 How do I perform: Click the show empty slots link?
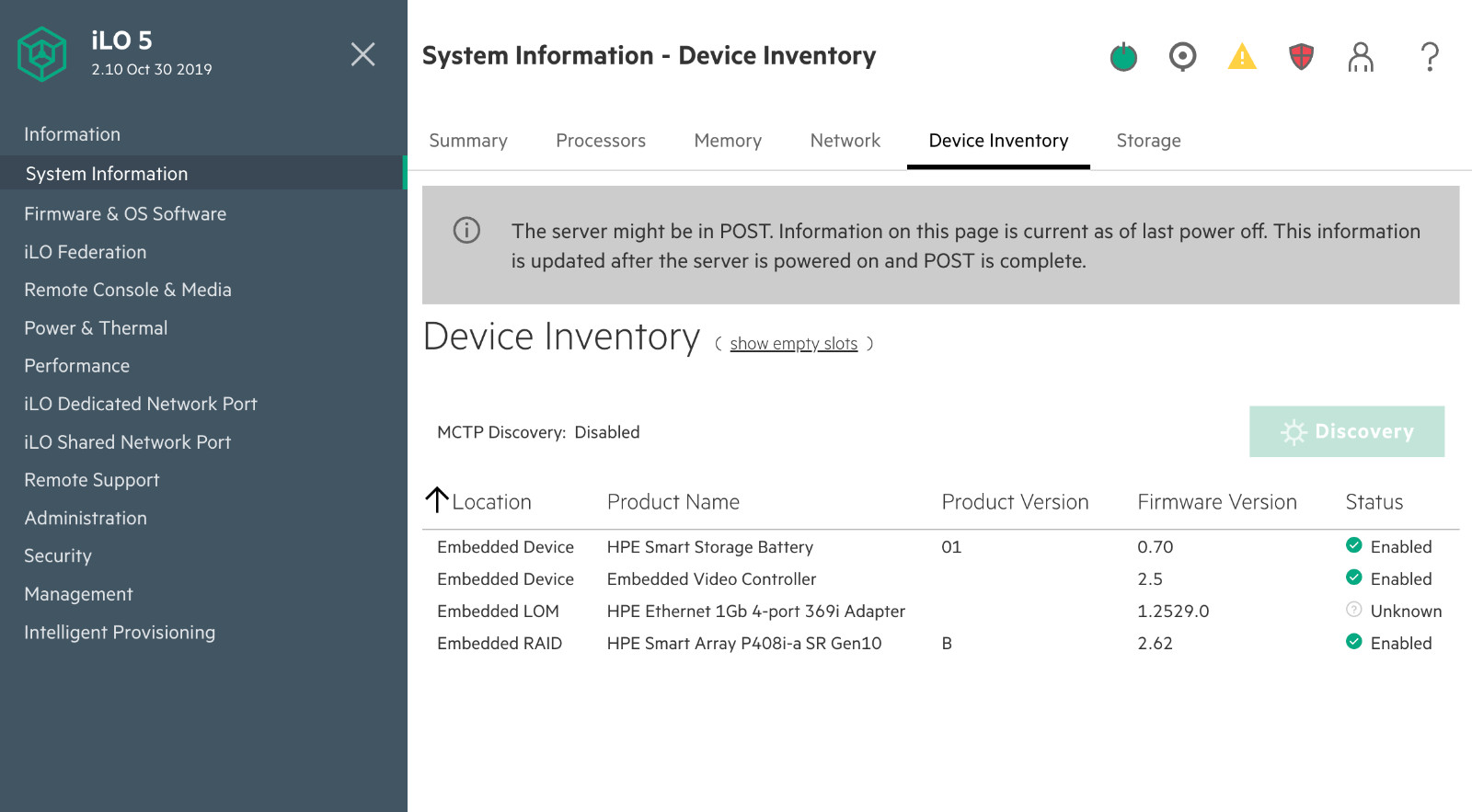794,344
